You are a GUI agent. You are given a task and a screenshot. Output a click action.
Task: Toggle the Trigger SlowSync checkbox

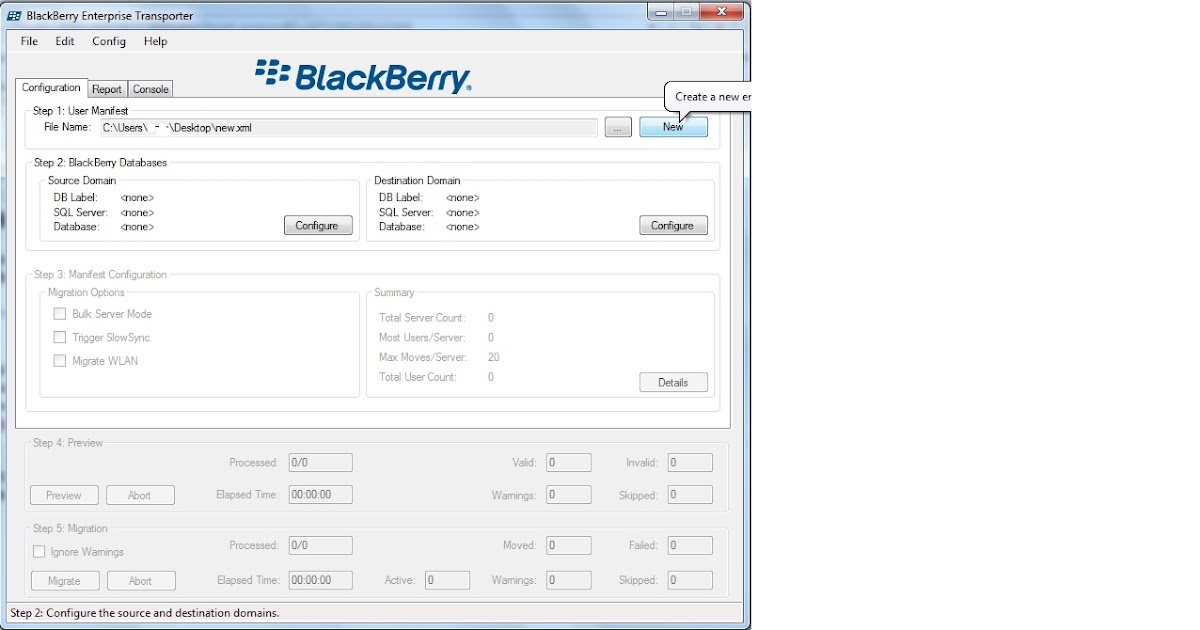click(x=60, y=338)
